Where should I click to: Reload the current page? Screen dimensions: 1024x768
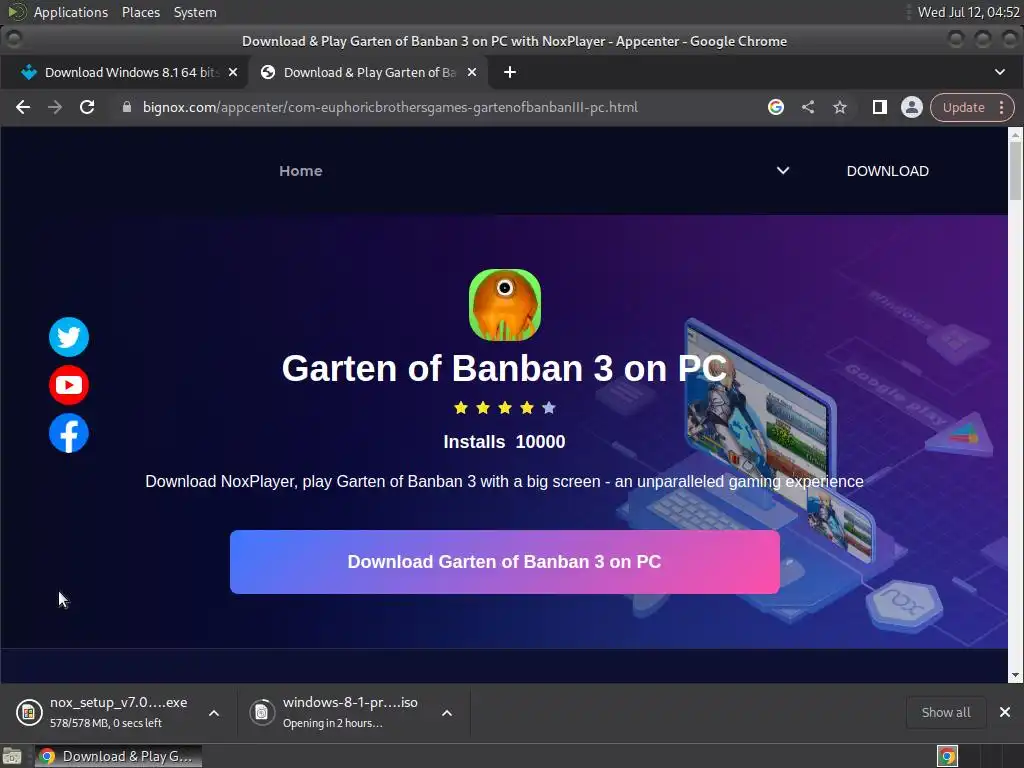point(87,107)
